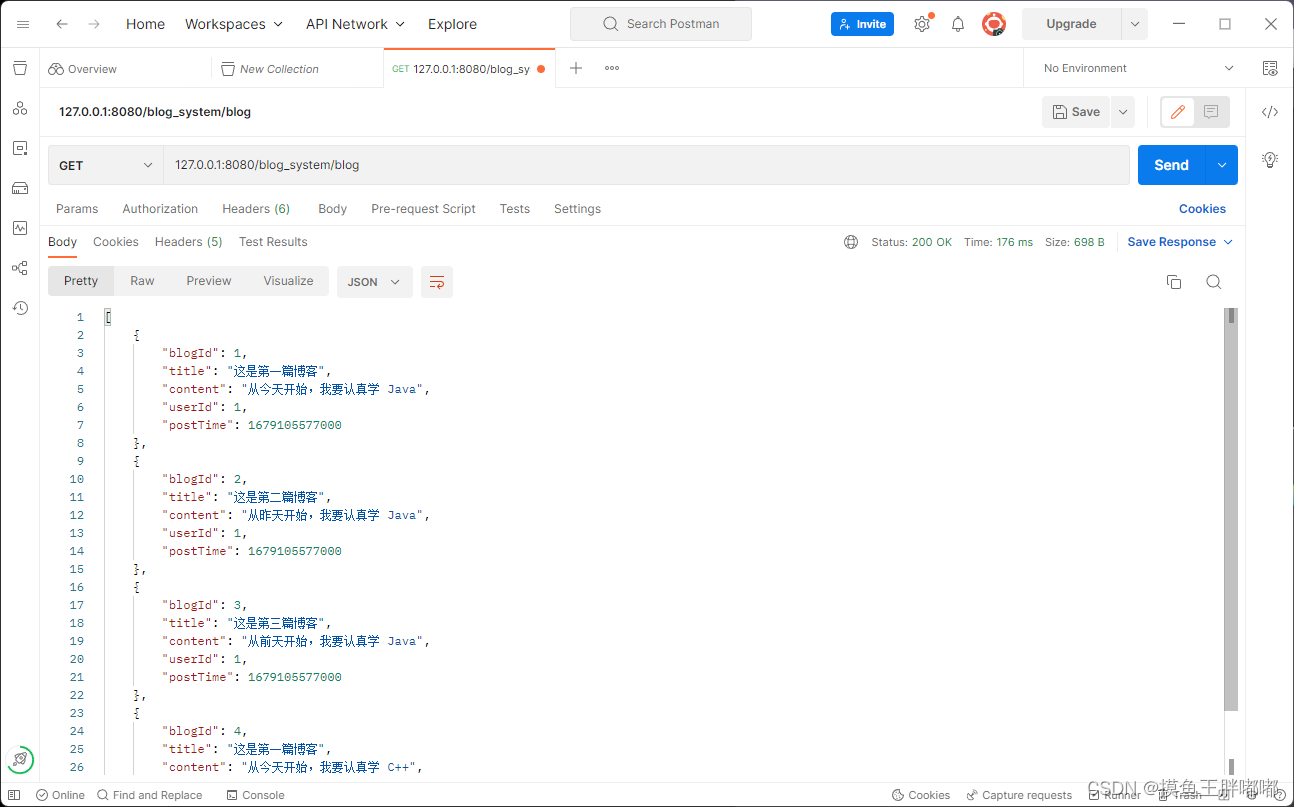Switch to comments mode
This screenshot has width=1294, height=807.
click(x=1211, y=112)
